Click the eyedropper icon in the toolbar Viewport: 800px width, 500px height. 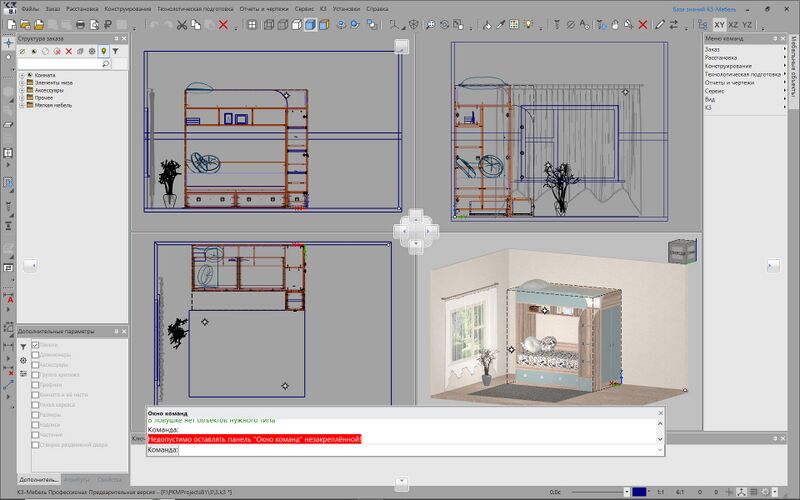[x=501, y=24]
